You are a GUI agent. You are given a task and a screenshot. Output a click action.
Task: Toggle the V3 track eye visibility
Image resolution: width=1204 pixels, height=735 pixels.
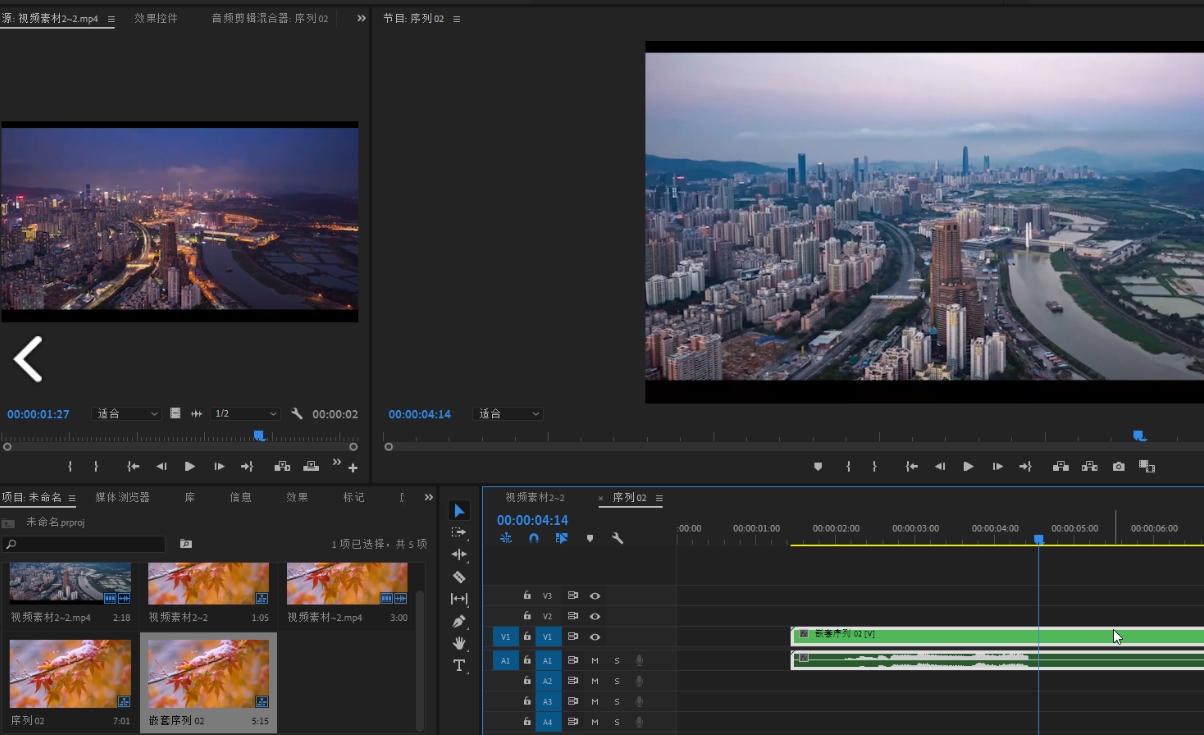click(x=595, y=595)
